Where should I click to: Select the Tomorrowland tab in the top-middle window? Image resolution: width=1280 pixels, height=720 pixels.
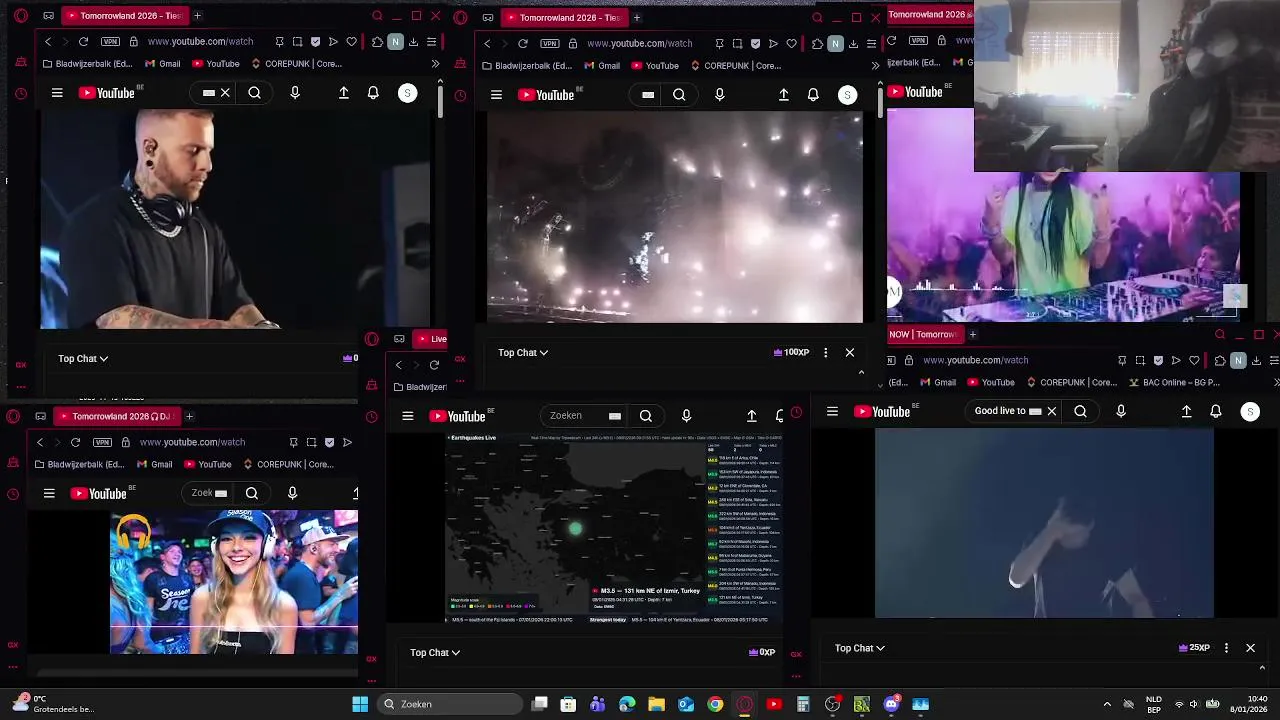[563, 17]
